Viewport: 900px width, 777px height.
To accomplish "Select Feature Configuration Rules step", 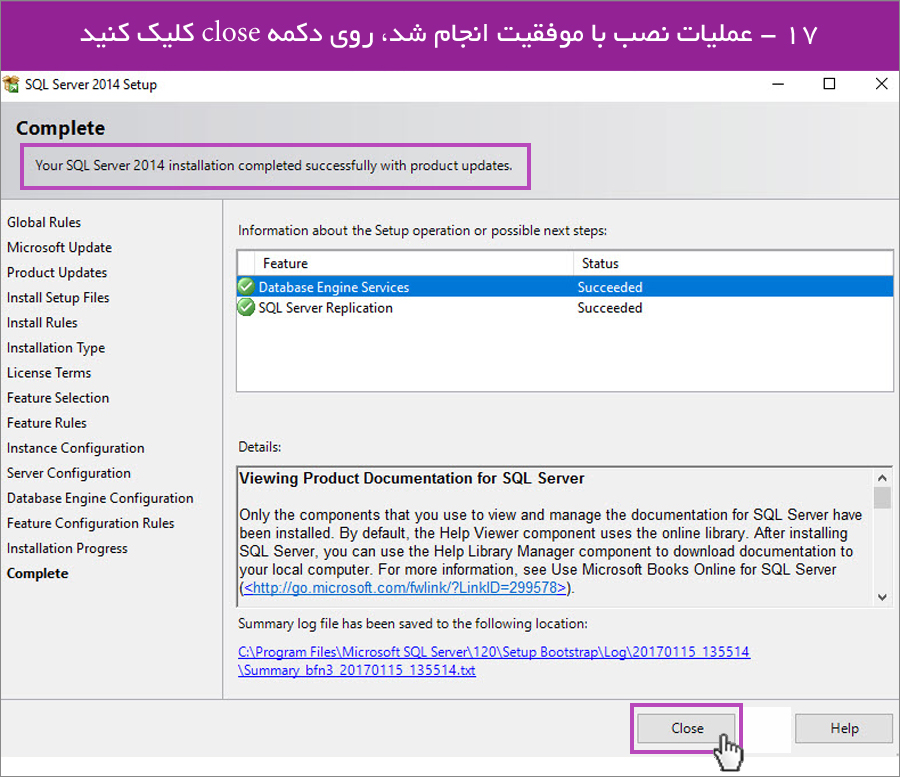I will coord(90,523).
